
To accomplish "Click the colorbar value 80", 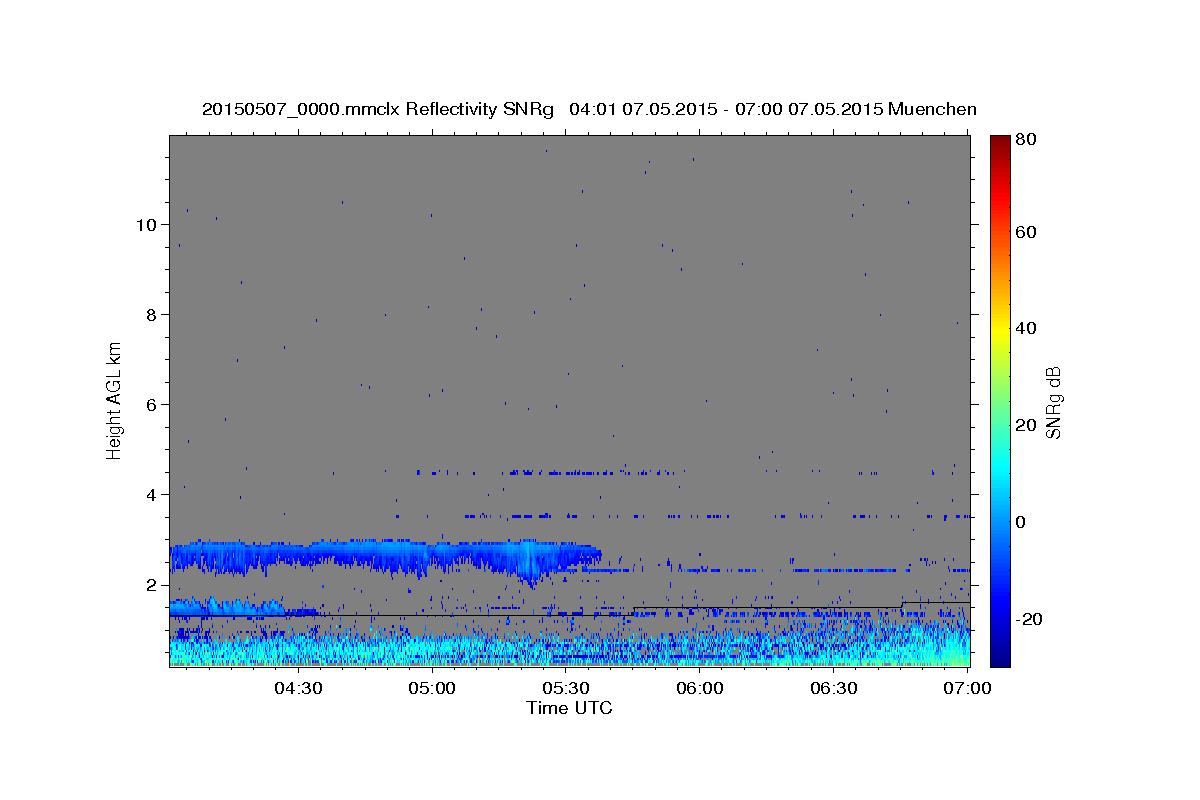I will point(1028,140).
